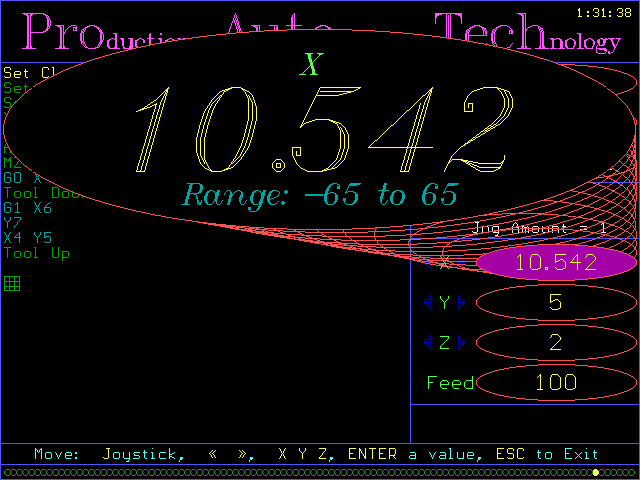Viewport: 640px width, 480px height.
Task: Click the Feed label
Action: pyautogui.click(x=450, y=383)
